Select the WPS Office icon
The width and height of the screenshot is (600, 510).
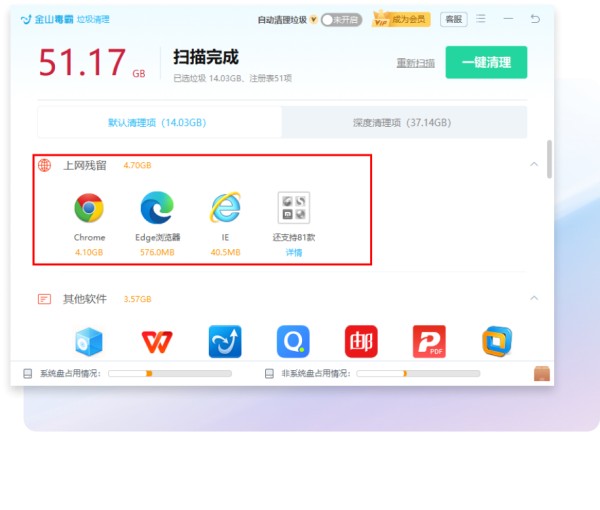tap(157, 342)
